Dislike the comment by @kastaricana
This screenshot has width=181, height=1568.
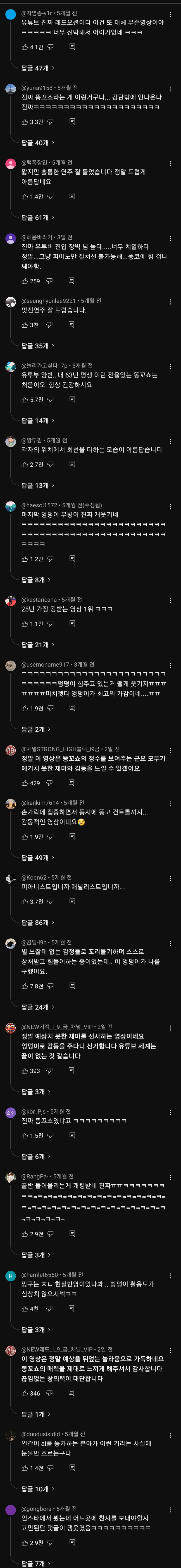pyautogui.click(x=51, y=624)
